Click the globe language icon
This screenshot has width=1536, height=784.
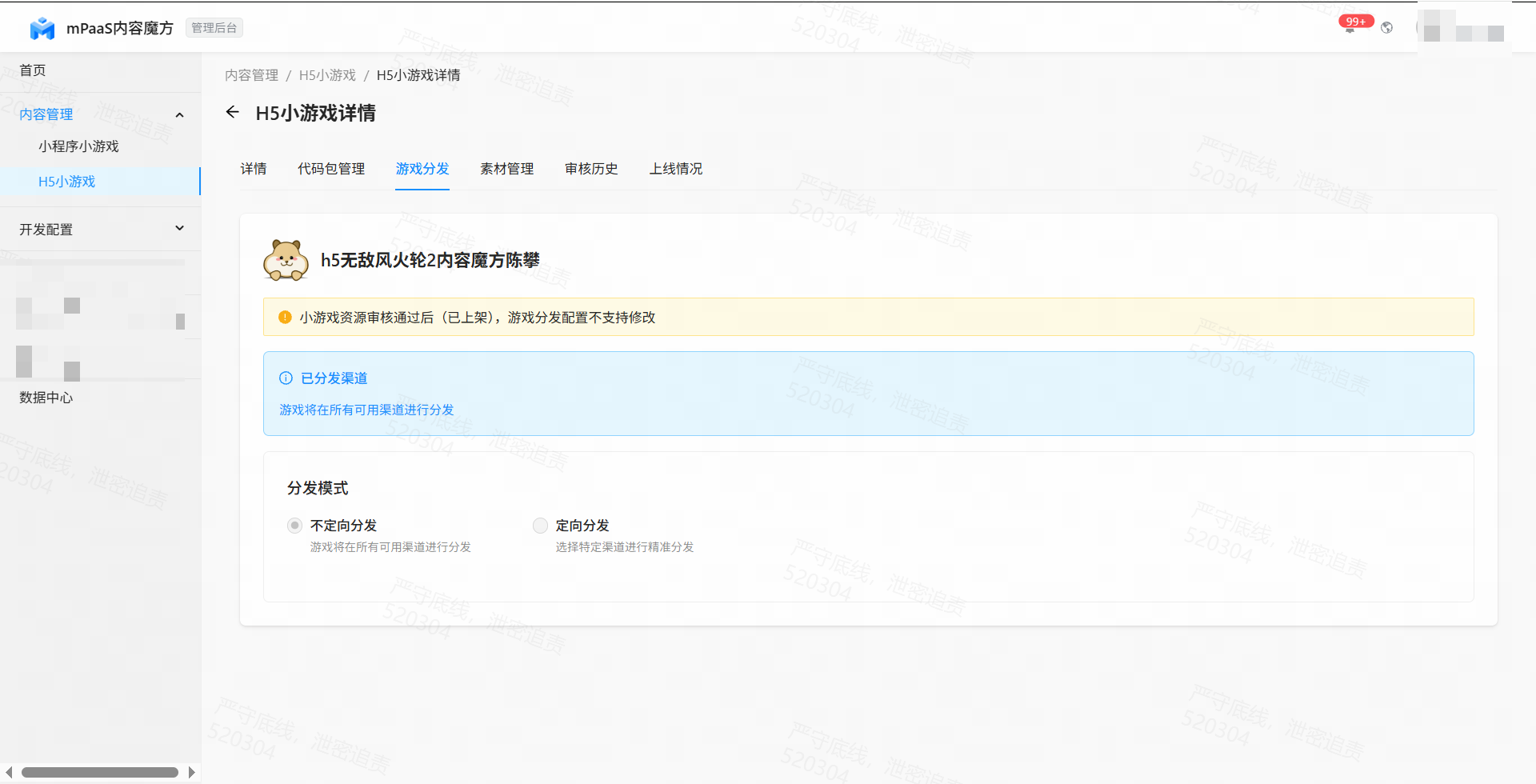[x=1387, y=28]
